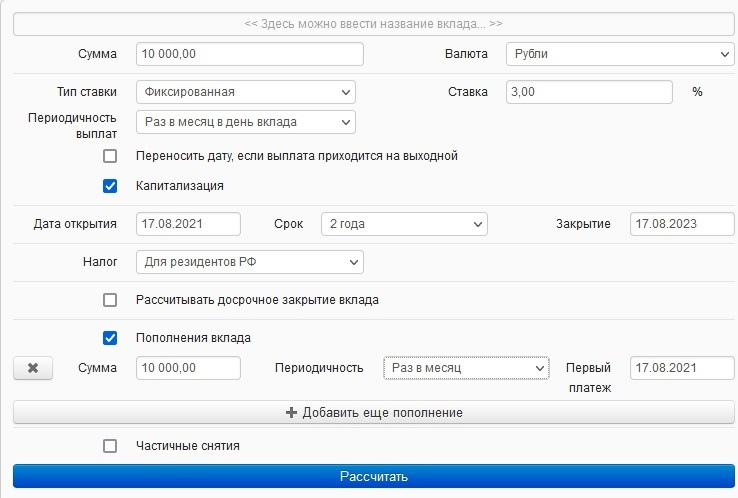Click the replenishment Сумма field

click(188, 368)
